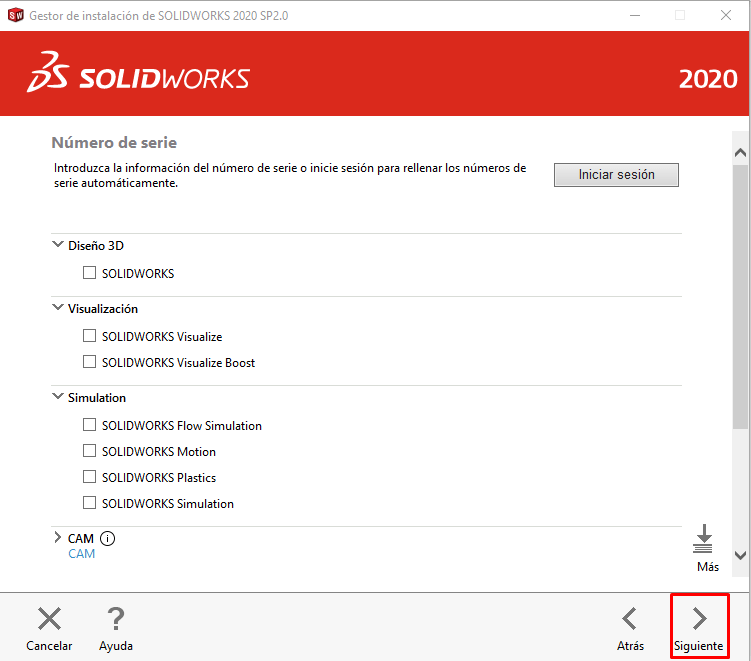Click the Cancelar X icon
751x661 pixels.
click(x=49, y=619)
